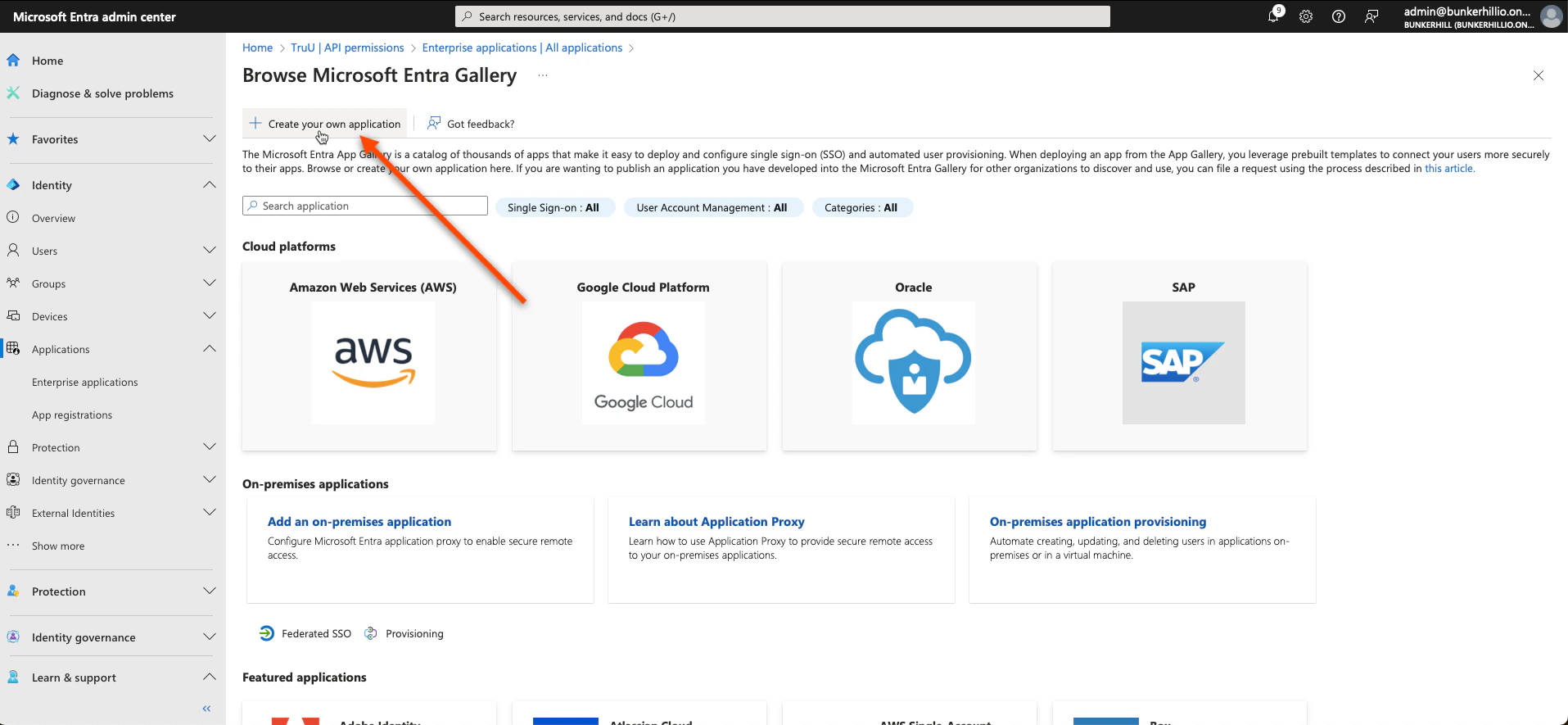This screenshot has height=725, width=1568.
Task: Expand the bottom Protection section chevron
Action: pos(210,591)
